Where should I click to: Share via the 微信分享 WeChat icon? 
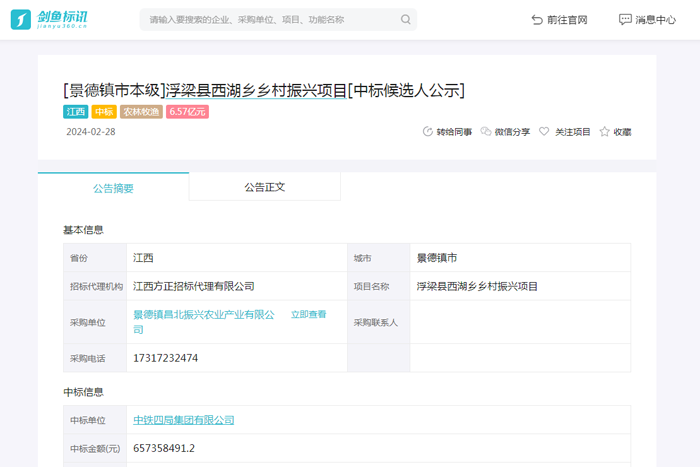pos(486,132)
